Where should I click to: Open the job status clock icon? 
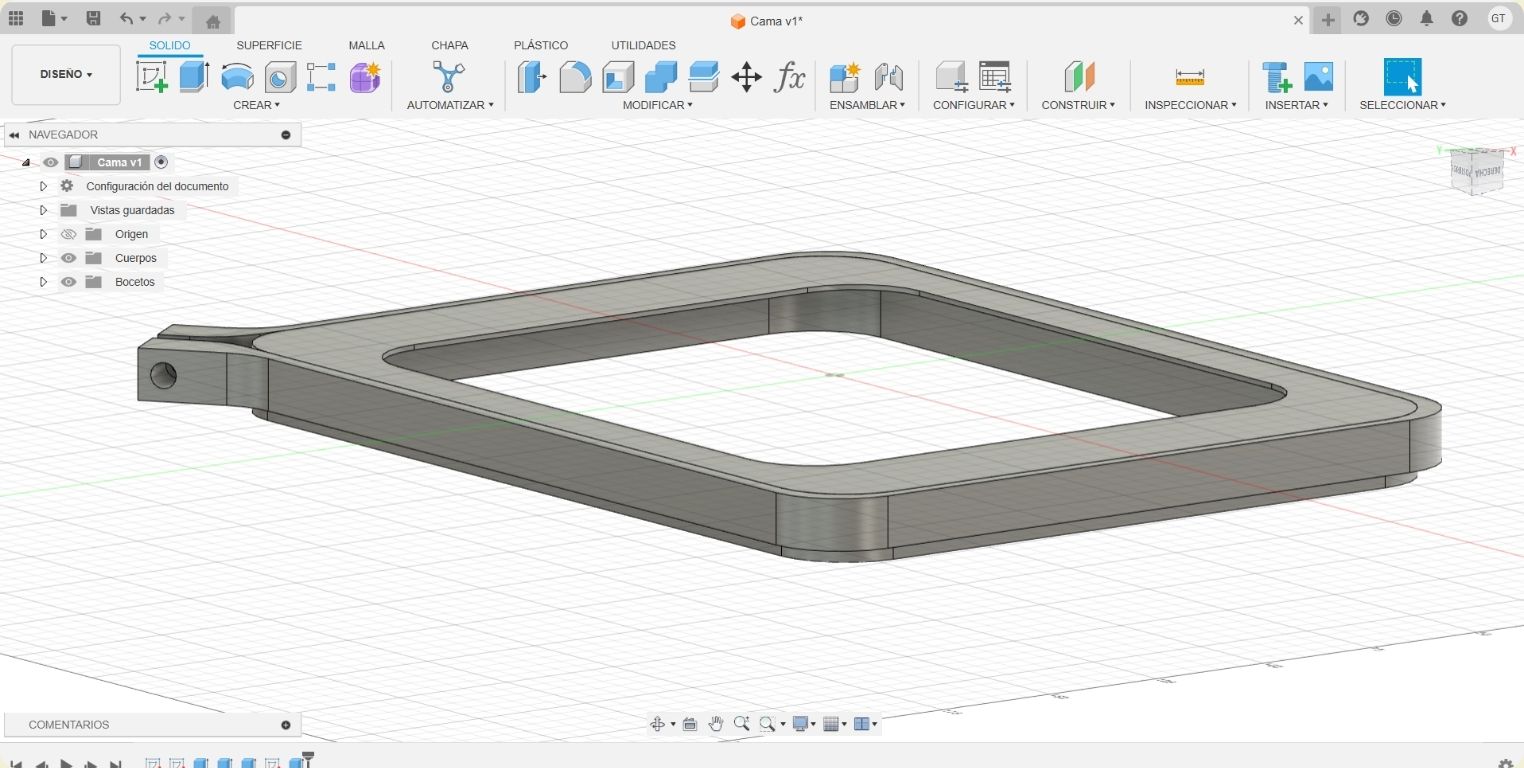tap(1394, 18)
